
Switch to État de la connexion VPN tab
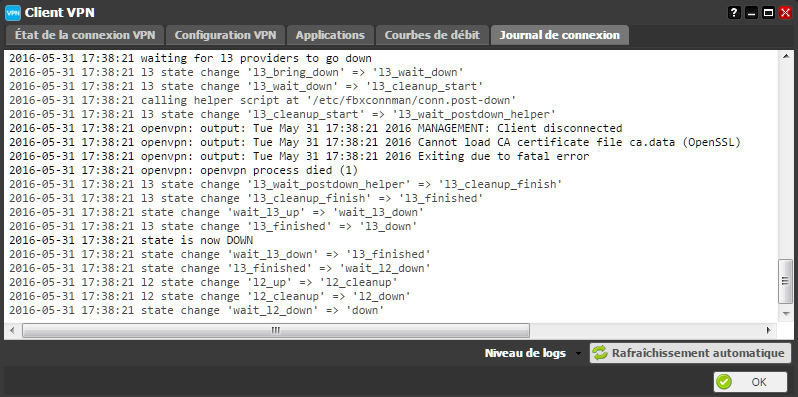(84, 35)
